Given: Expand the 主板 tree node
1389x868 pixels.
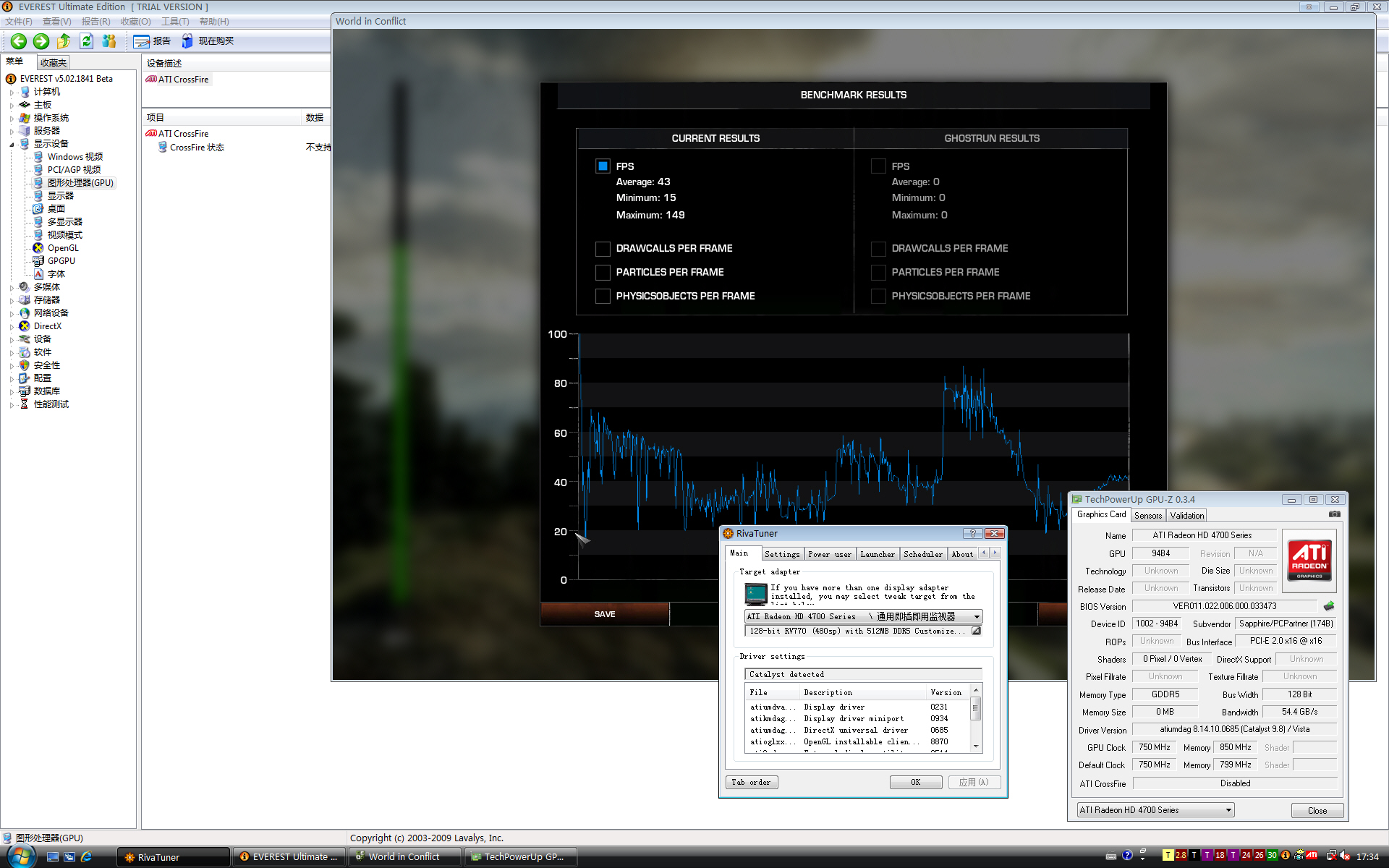Looking at the screenshot, I should pos(12,105).
